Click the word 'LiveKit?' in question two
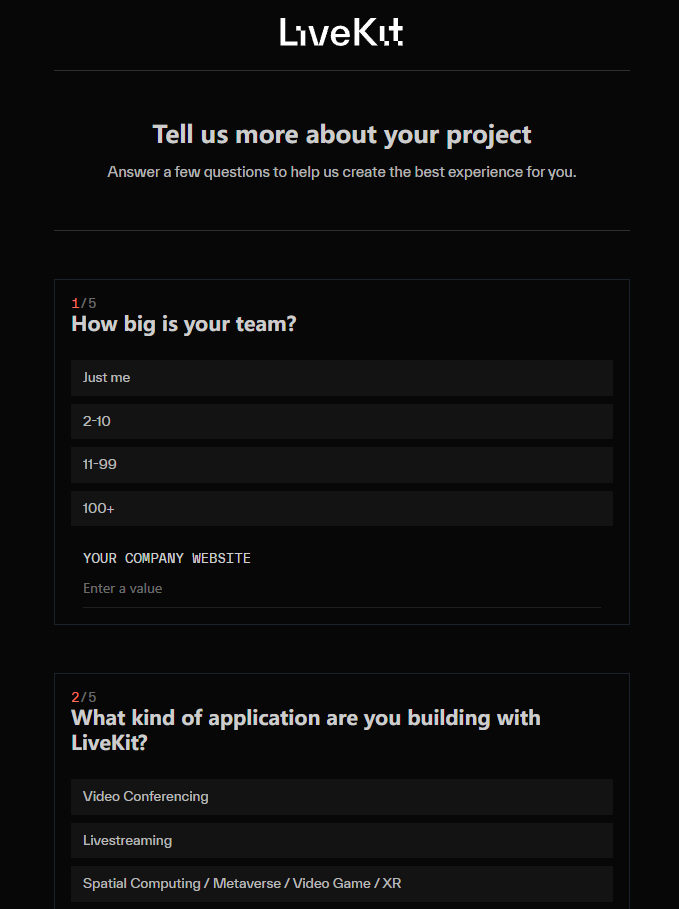 109,743
